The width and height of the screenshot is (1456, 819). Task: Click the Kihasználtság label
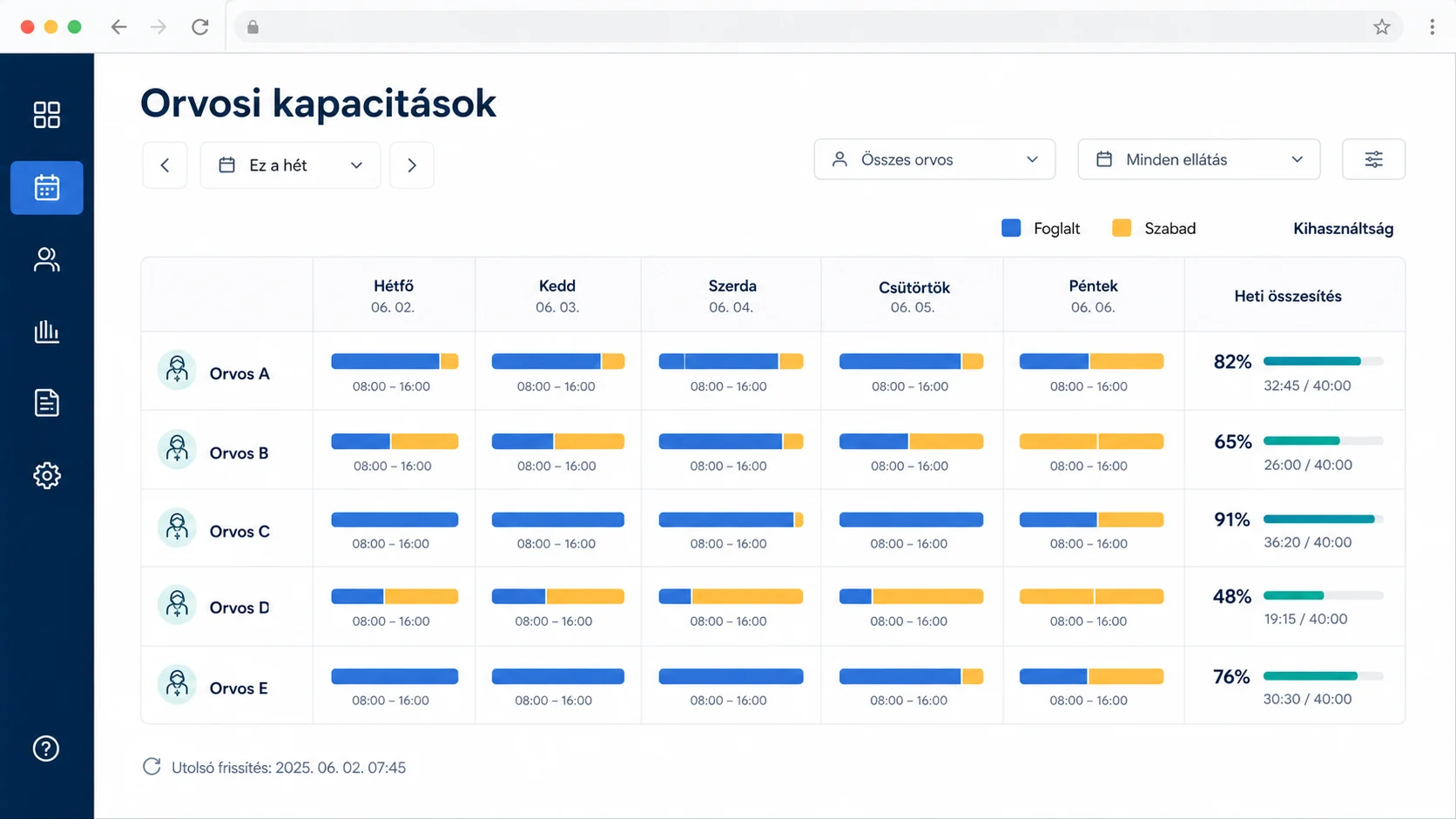coord(1343,228)
